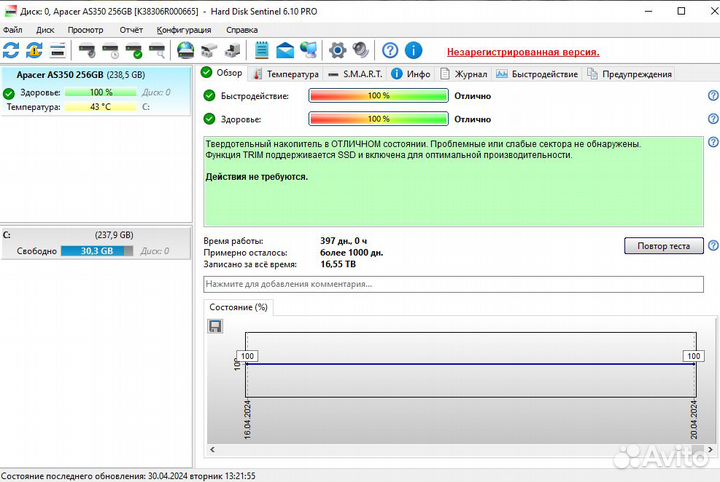Save the chart using floppy icon

pos(215,326)
